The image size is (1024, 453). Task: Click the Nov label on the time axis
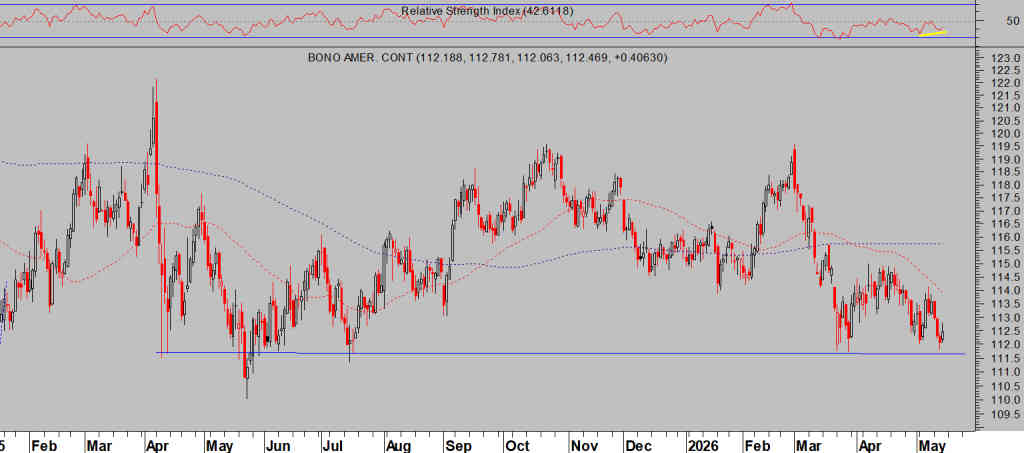click(x=584, y=446)
